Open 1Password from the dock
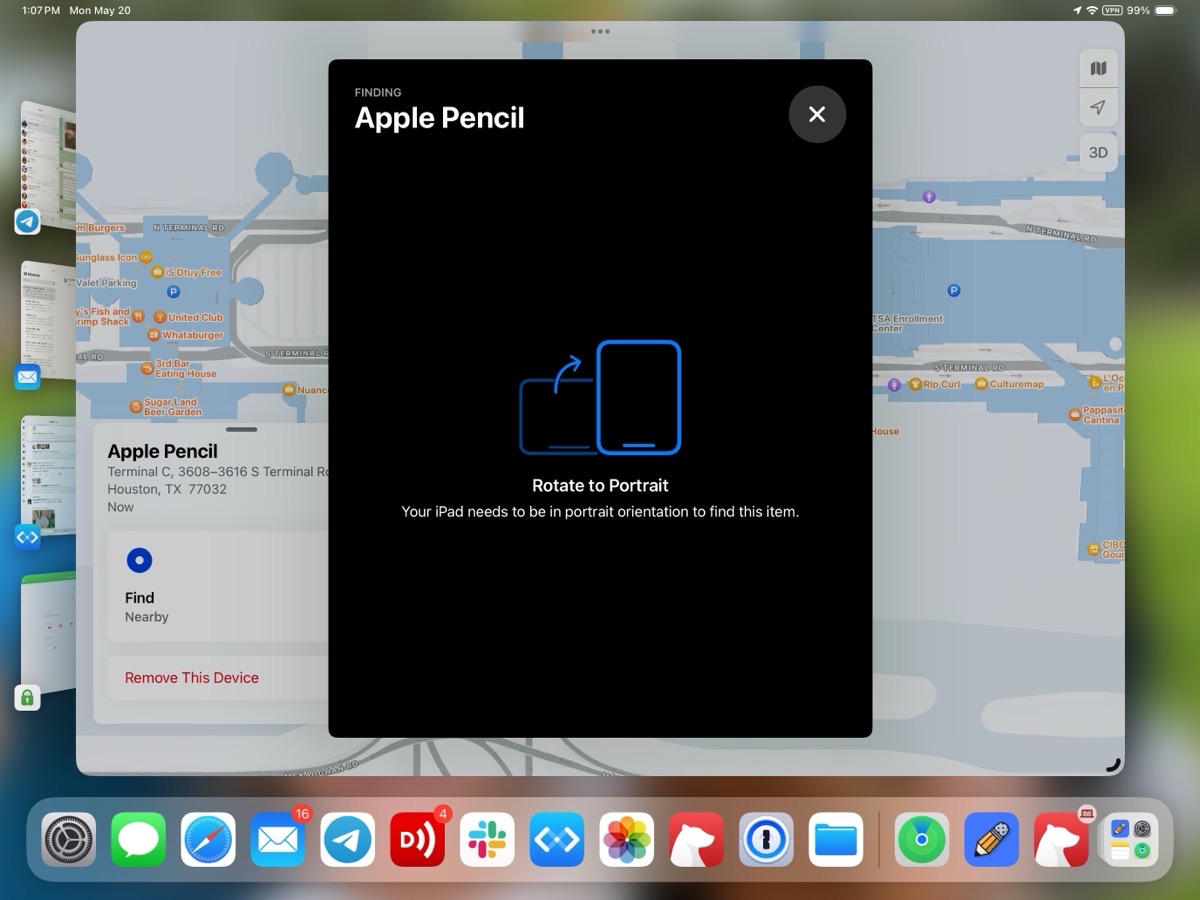This screenshot has width=1200, height=900. (766, 839)
